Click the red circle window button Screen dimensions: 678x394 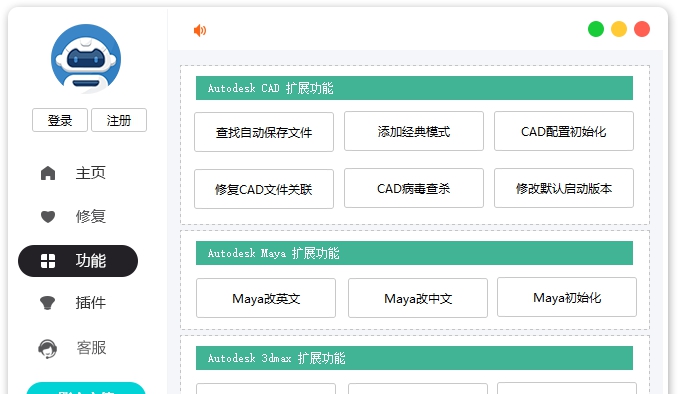click(642, 29)
